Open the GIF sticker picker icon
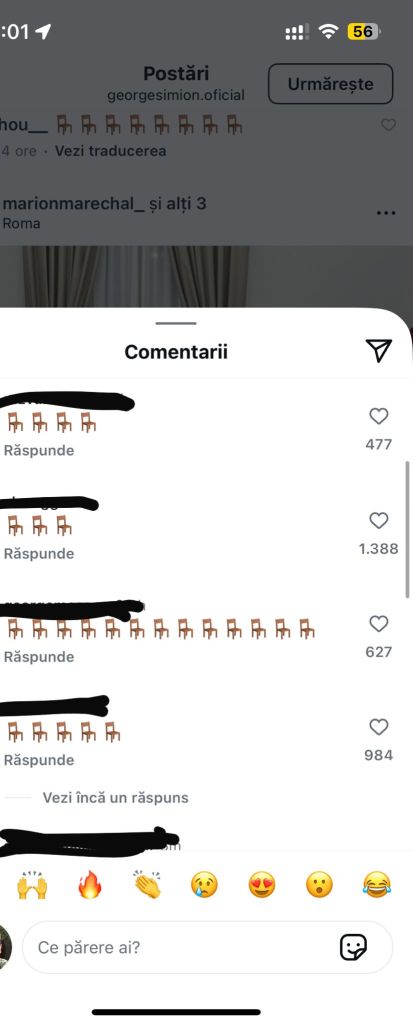 coord(354,947)
